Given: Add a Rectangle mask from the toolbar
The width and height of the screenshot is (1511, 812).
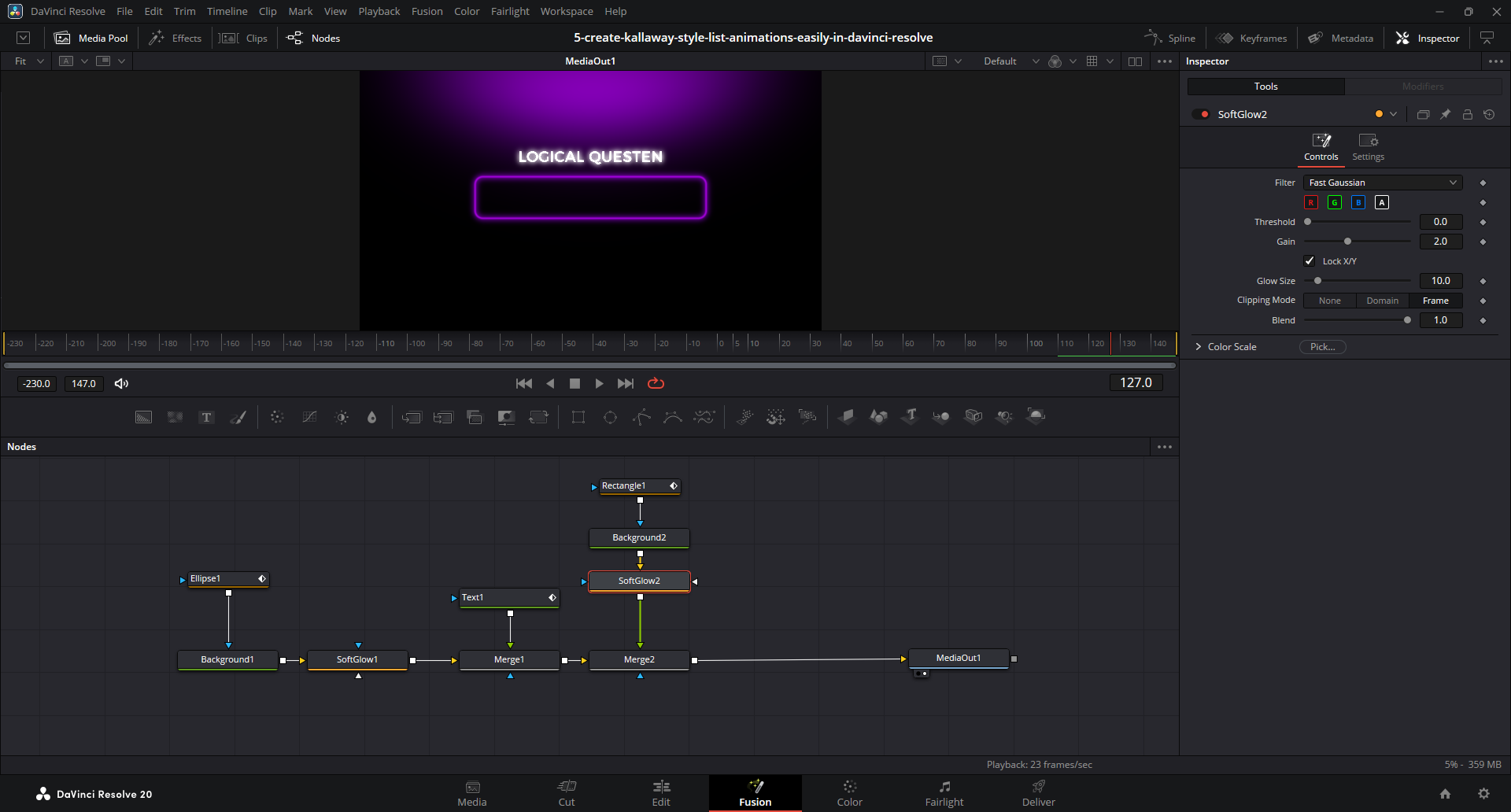Looking at the screenshot, I should click(578, 417).
